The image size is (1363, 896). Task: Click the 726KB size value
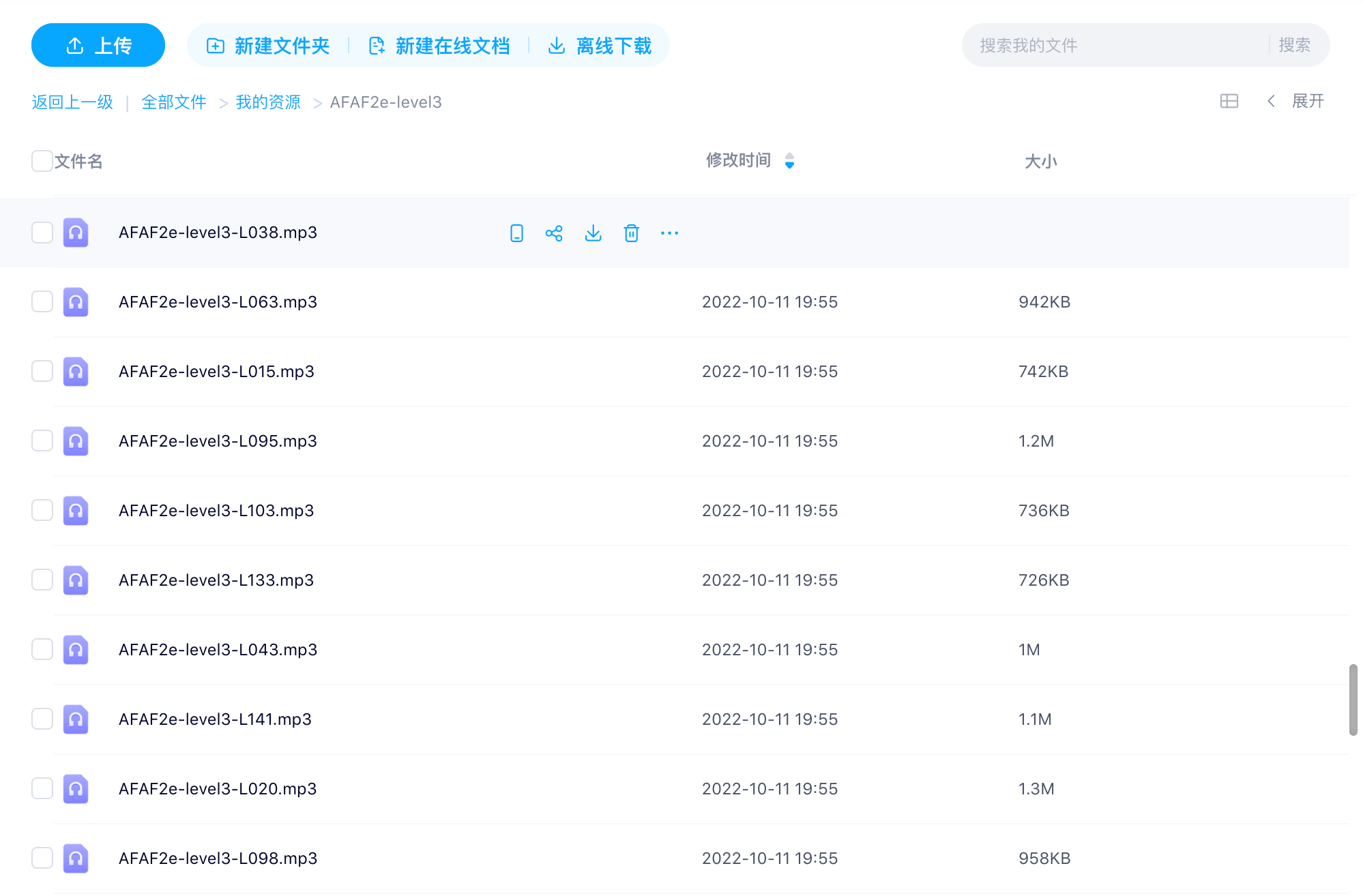tap(1044, 580)
